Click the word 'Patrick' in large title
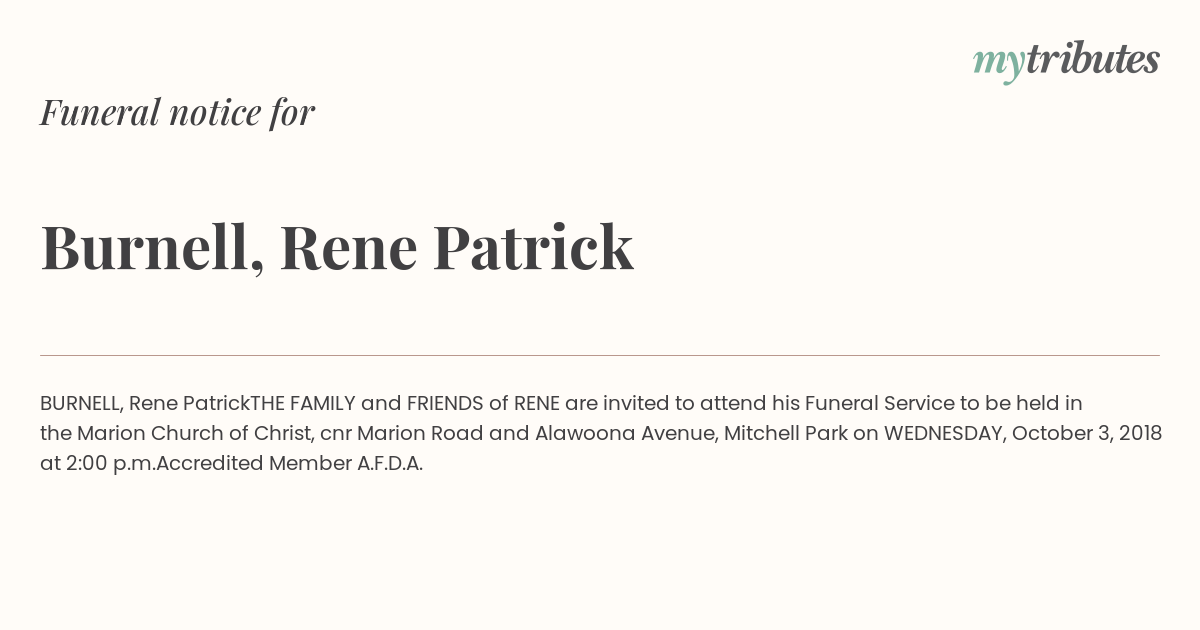Screen dimensions: 1200x630 click(533, 247)
